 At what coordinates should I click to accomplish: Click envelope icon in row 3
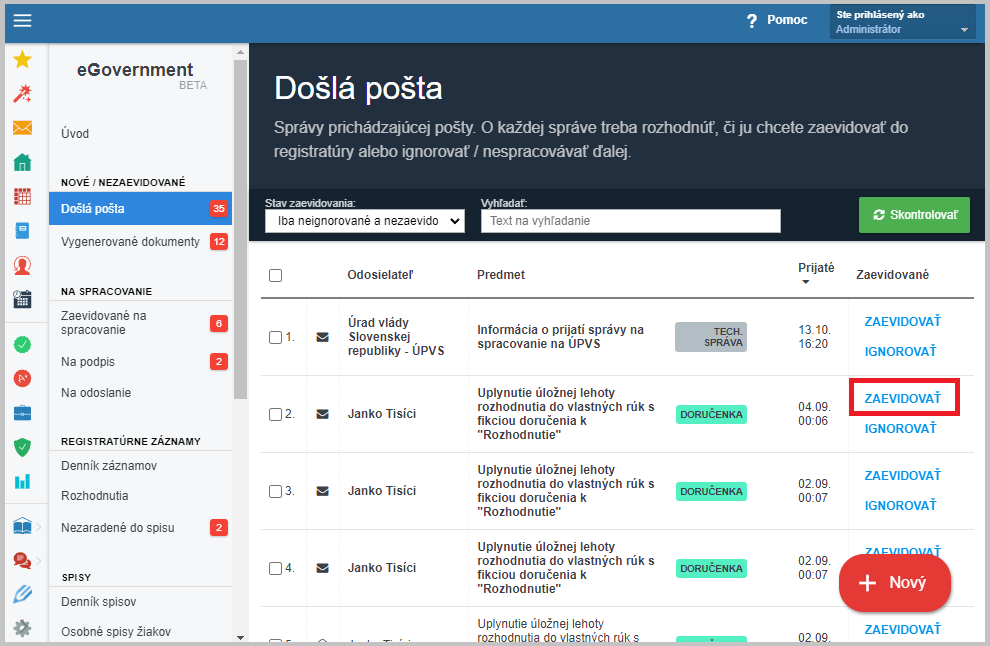point(322,491)
